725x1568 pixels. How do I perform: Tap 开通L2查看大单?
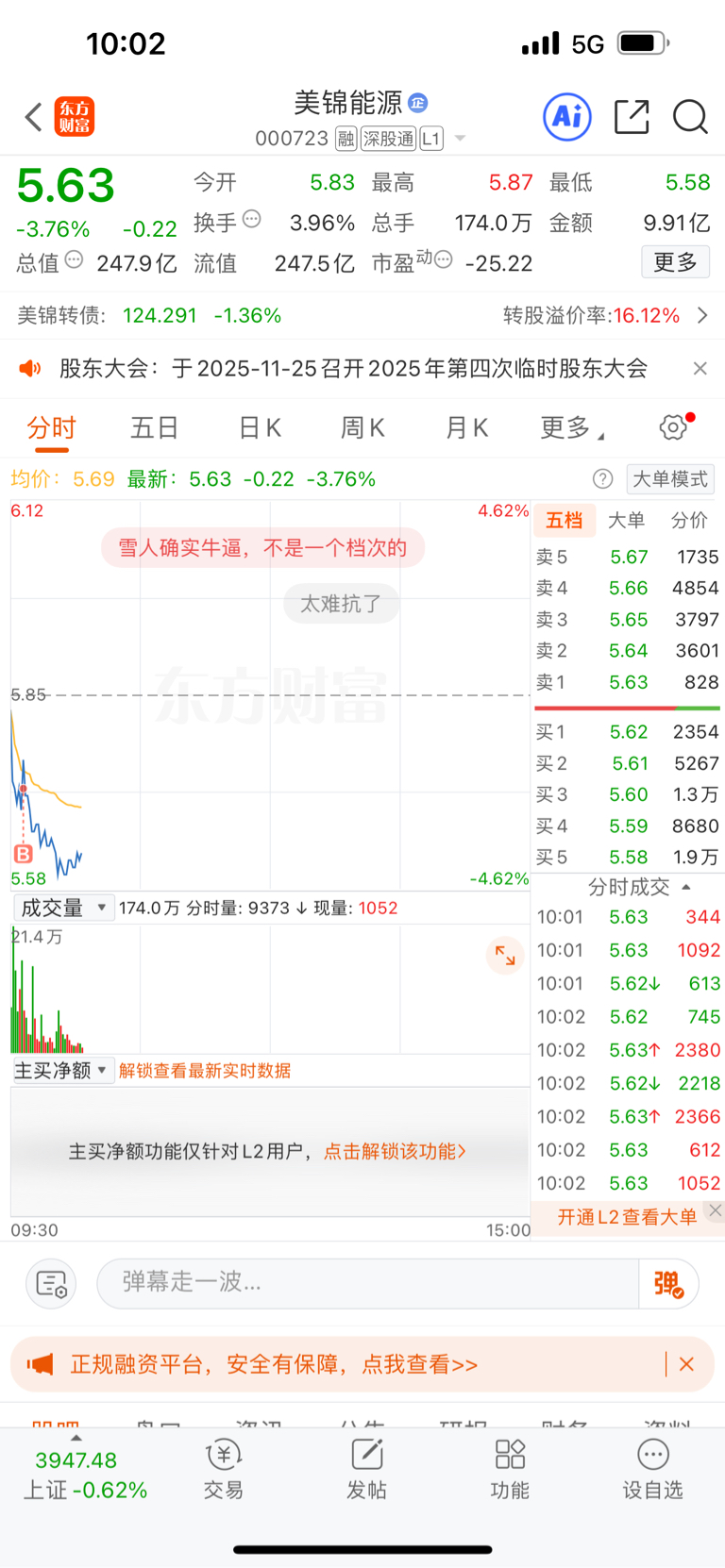627,1217
